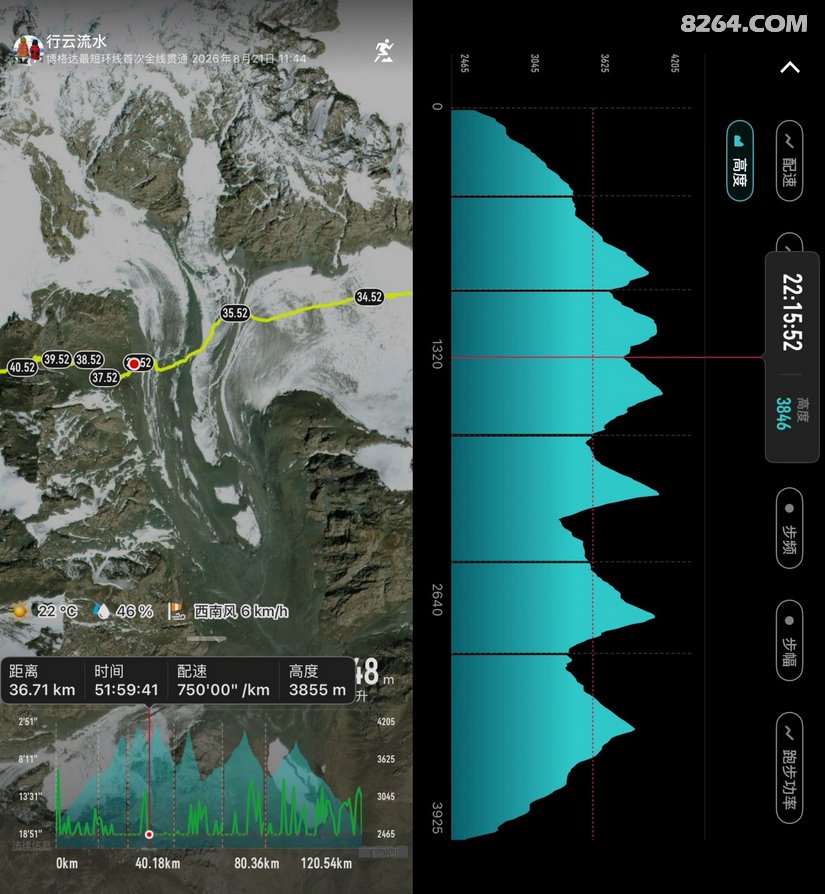
Task: Tap the 34.52 kilometer marker on the route
Action: pyautogui.click(x=369, y=296)
